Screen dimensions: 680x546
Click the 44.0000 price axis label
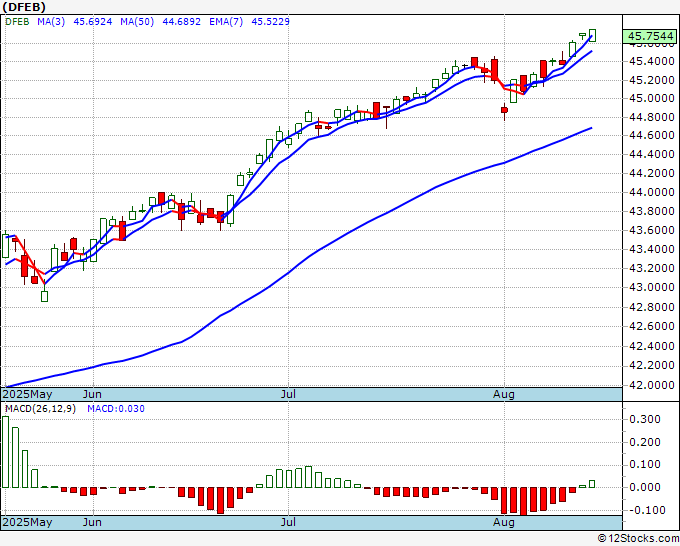pos(652,192)
